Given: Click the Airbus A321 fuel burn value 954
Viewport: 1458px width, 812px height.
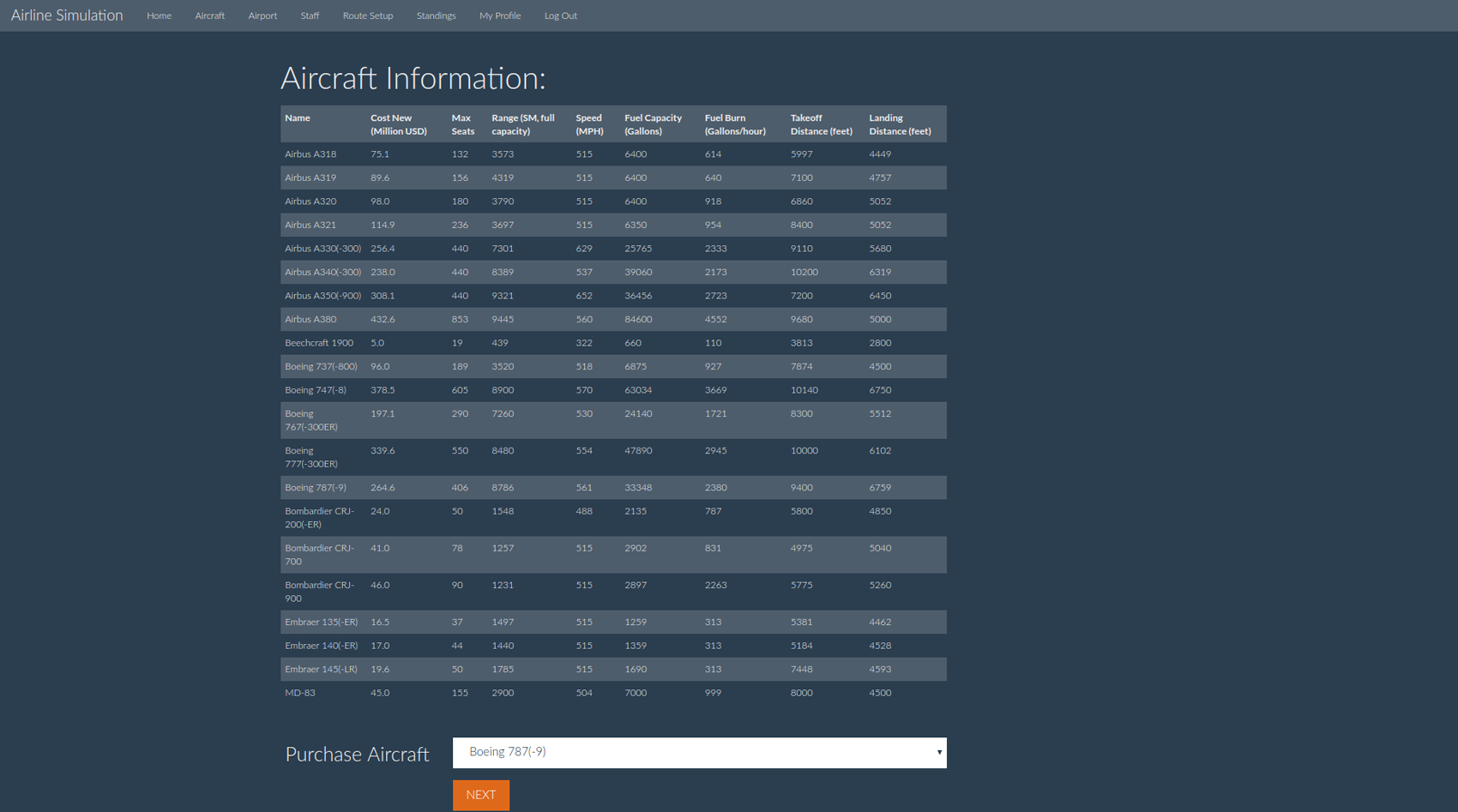Looking at the screenshot, I should pos(714,225).
